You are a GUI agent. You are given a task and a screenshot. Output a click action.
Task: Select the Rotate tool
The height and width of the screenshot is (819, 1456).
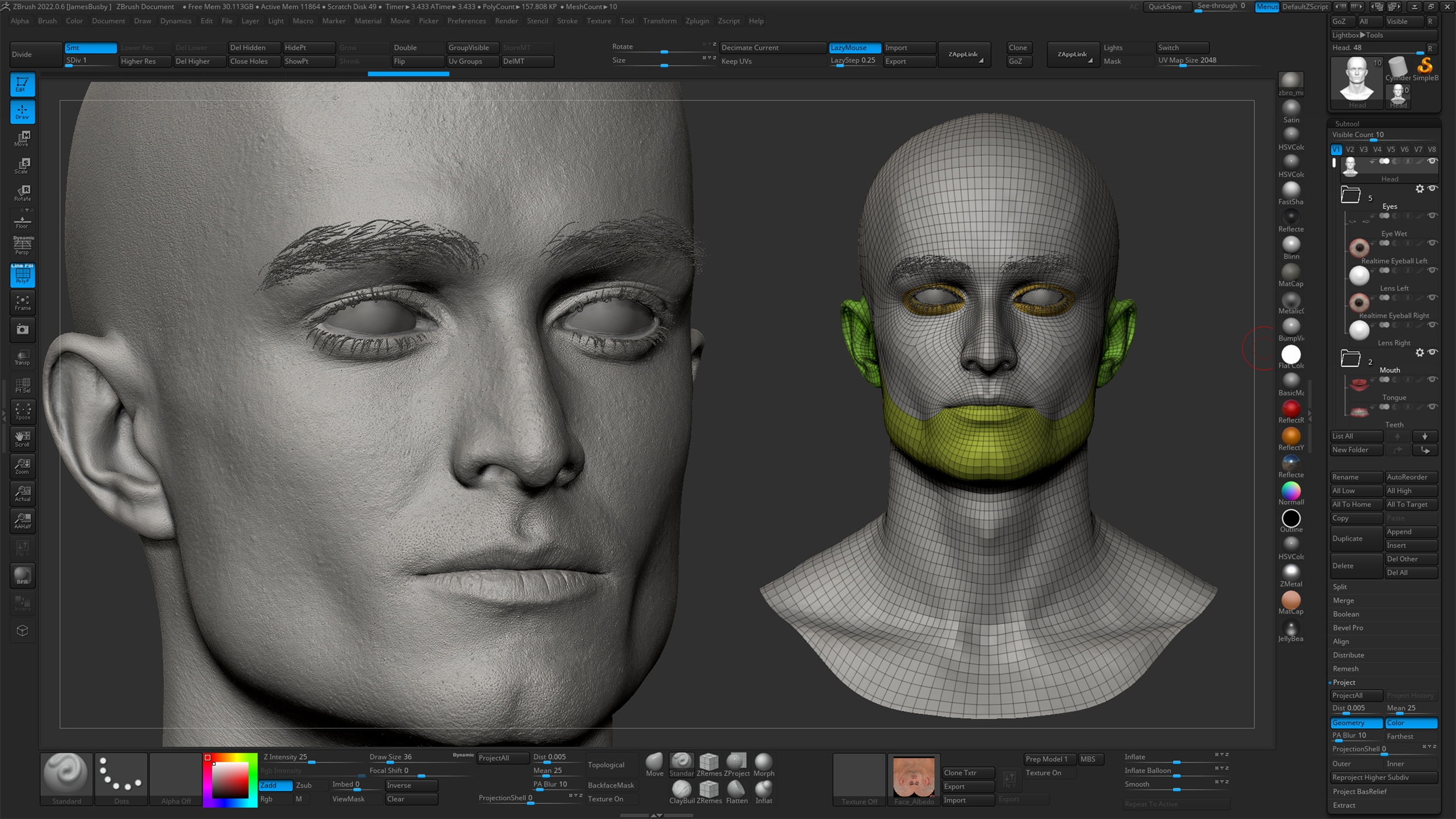point(22,192)
